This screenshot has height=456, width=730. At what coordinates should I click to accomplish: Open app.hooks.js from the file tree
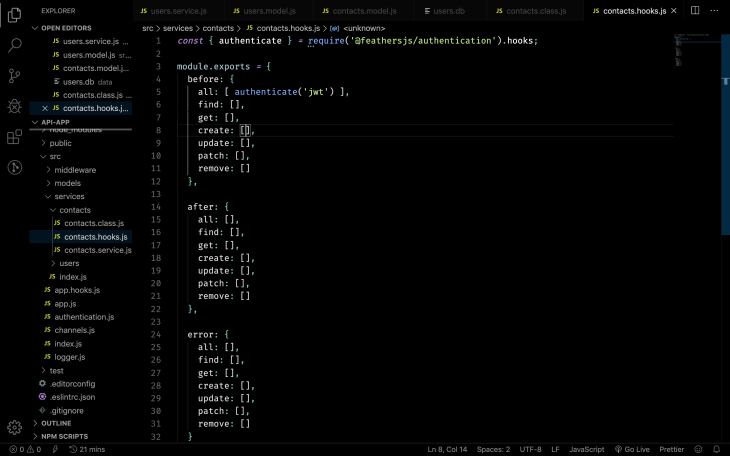pos(76,290)
